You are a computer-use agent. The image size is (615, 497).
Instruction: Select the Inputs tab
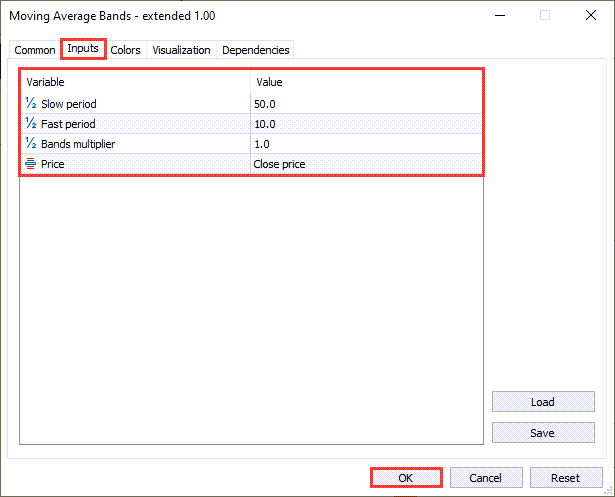click(83, 49)
